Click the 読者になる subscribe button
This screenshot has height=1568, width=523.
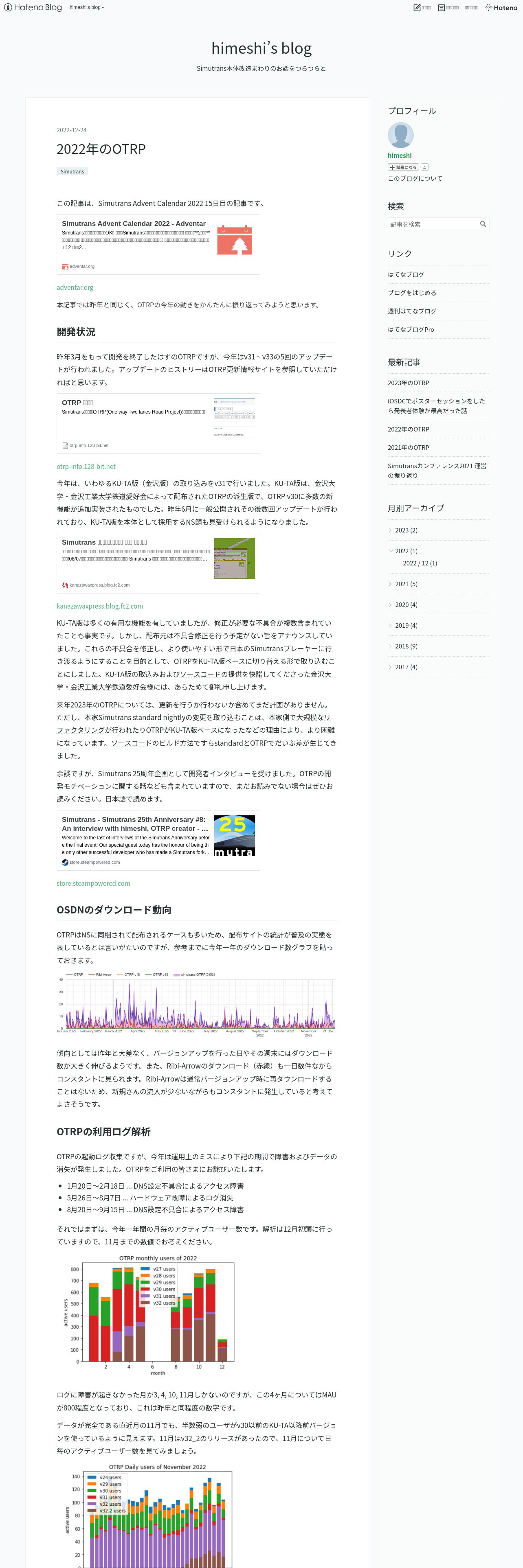(403, 167)
